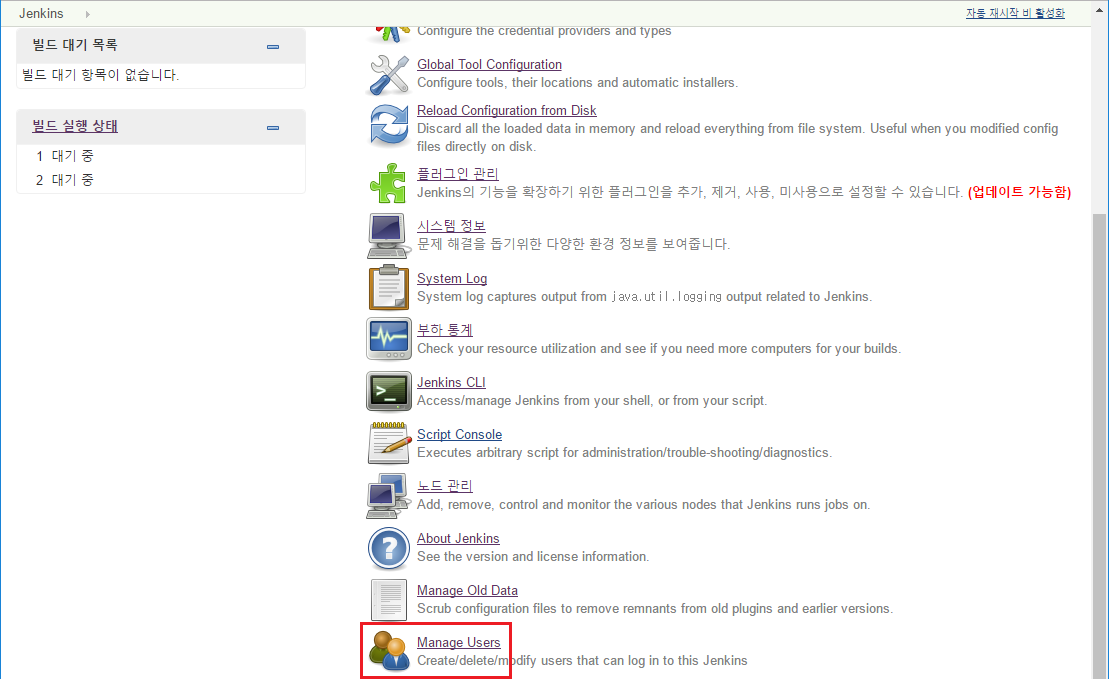
Task: Click the 'Access/manage Jenkins from your shell' description
Action: (592, 400)
